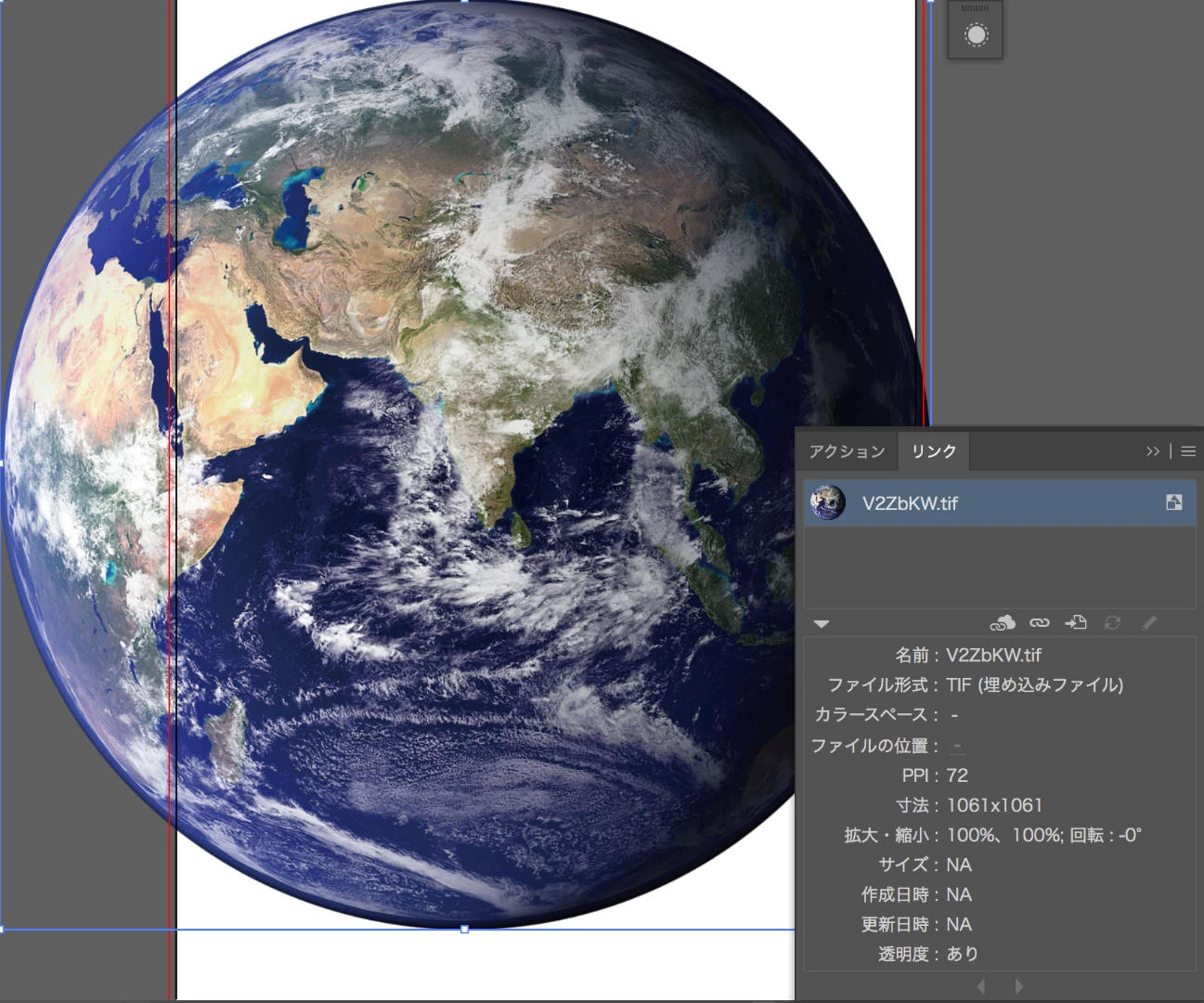The width and height of the screenshot is (1204, 1003).
Task: Click the embedded-file icon on V2ZbKW.tif row
Action: [1174, 502]
